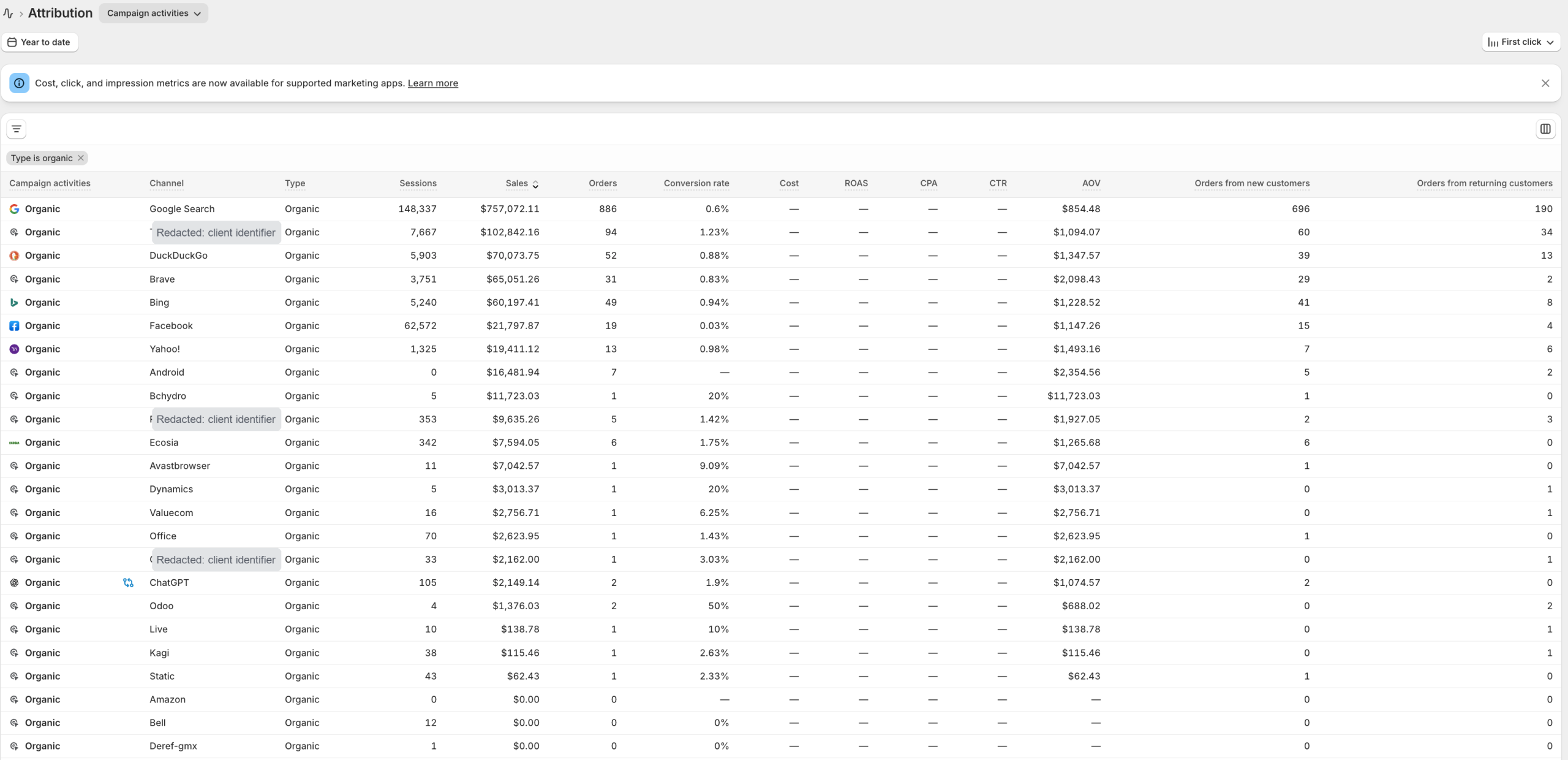
Task: Sort by Sessions column header
Action: click(x=418, y=183)
